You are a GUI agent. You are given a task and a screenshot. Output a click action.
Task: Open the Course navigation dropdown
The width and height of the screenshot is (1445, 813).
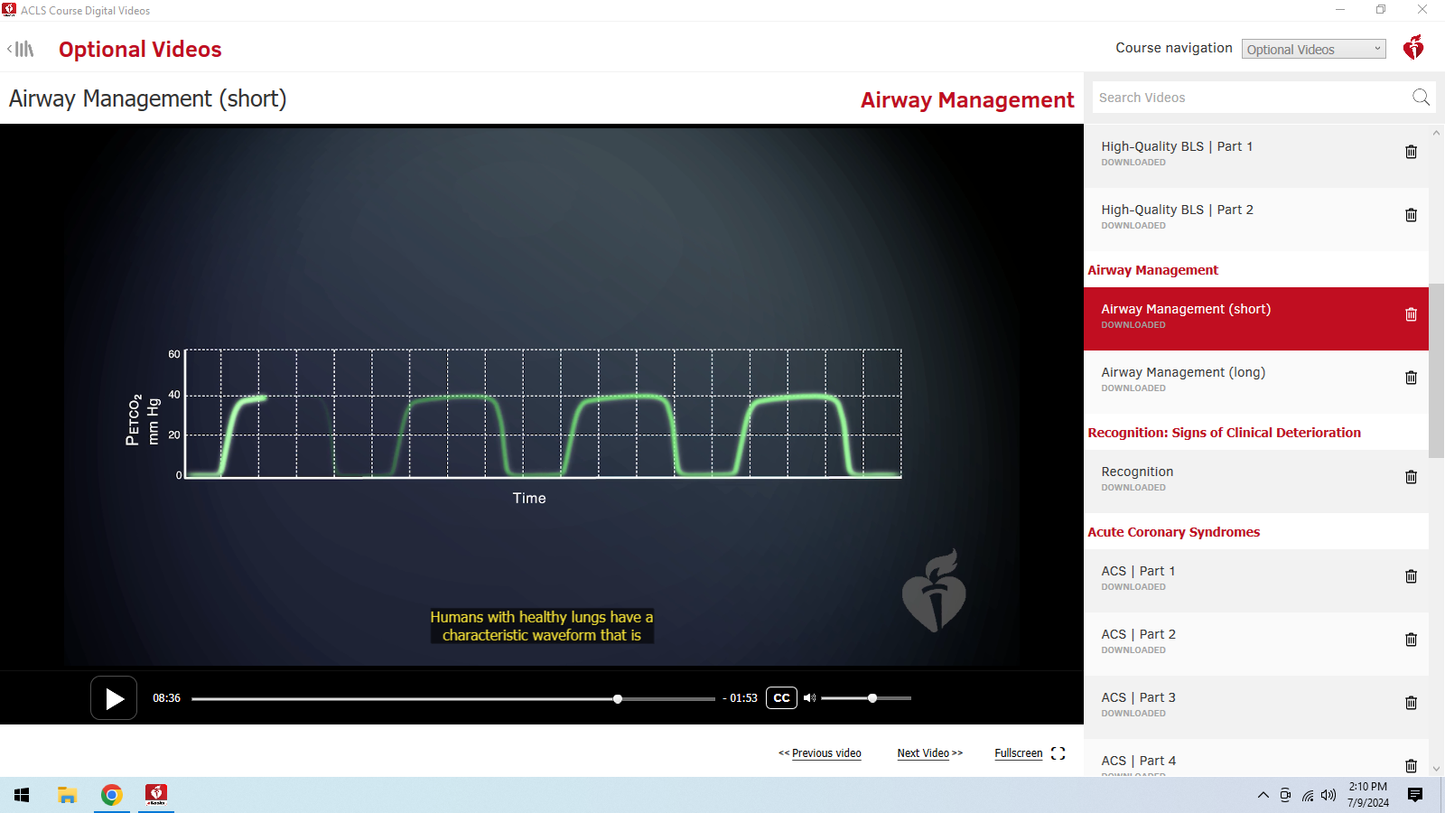1313,48
